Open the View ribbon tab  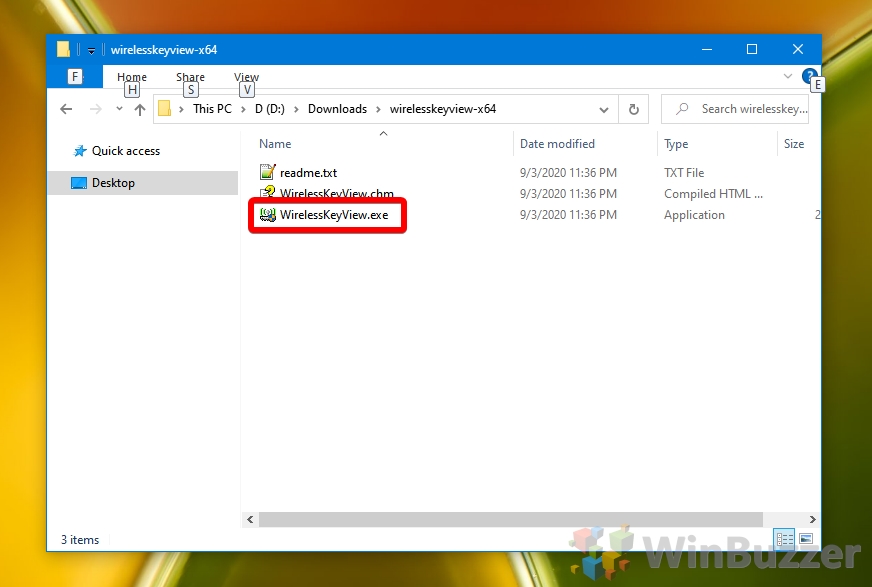246,77
